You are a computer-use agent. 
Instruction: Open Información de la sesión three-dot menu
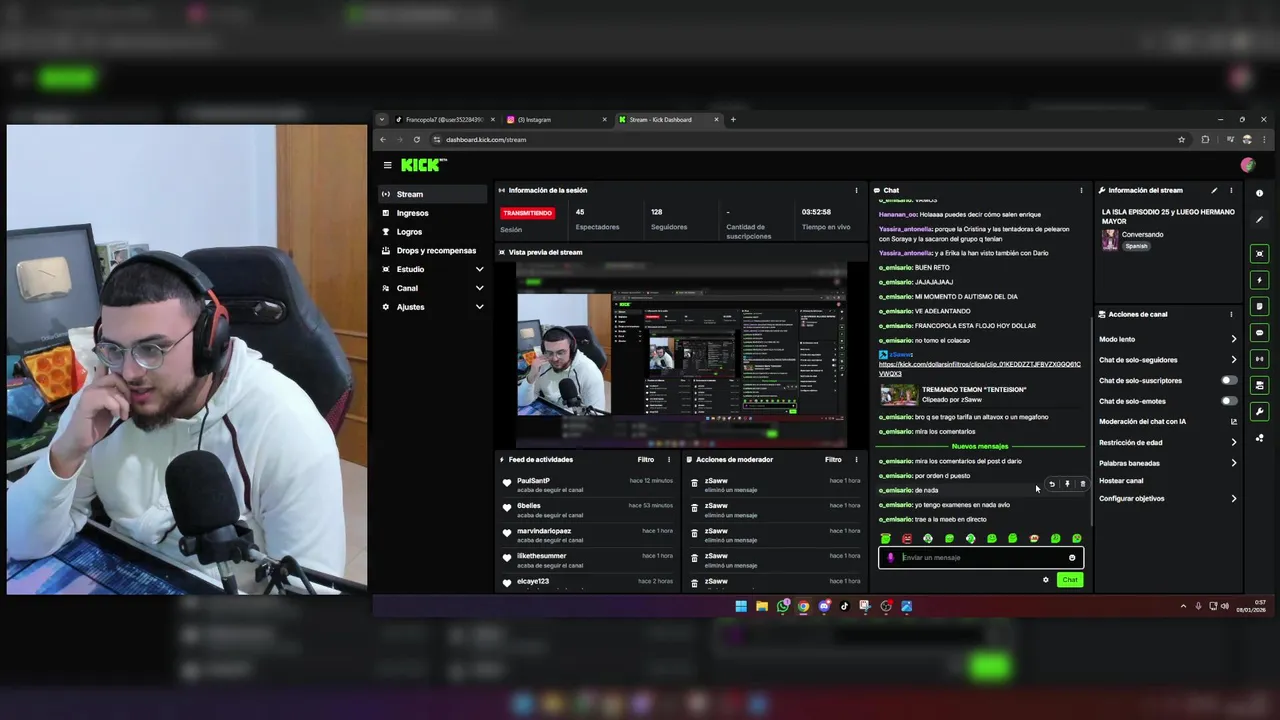[x=856, y=190]
